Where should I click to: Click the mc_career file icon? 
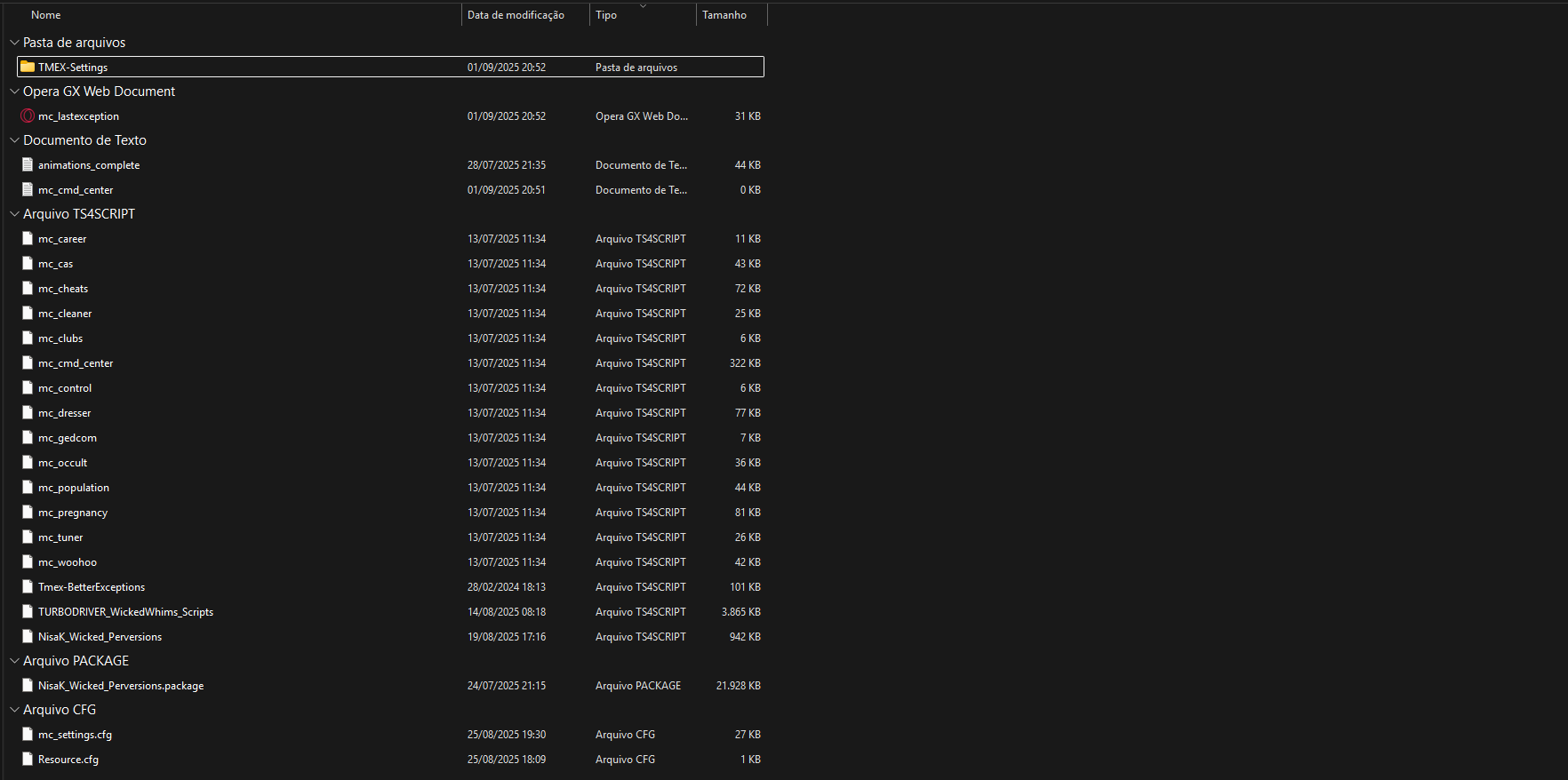(28, 238)
